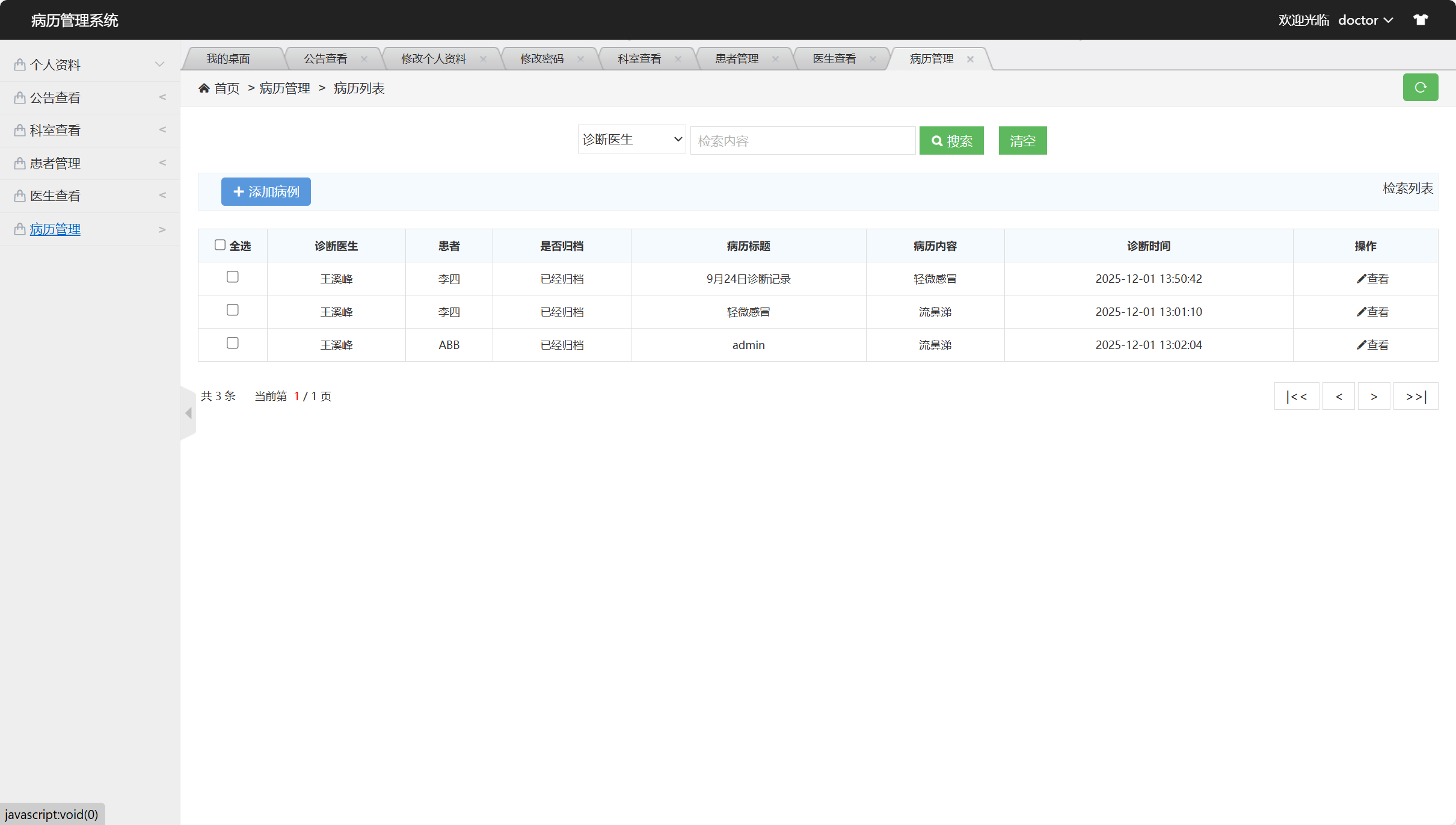Viewport: 1456px width, 825px height.
Task: Click pencil 查看 for 9月24日诊断记录 row
Action: click(x=1372, y=279)
